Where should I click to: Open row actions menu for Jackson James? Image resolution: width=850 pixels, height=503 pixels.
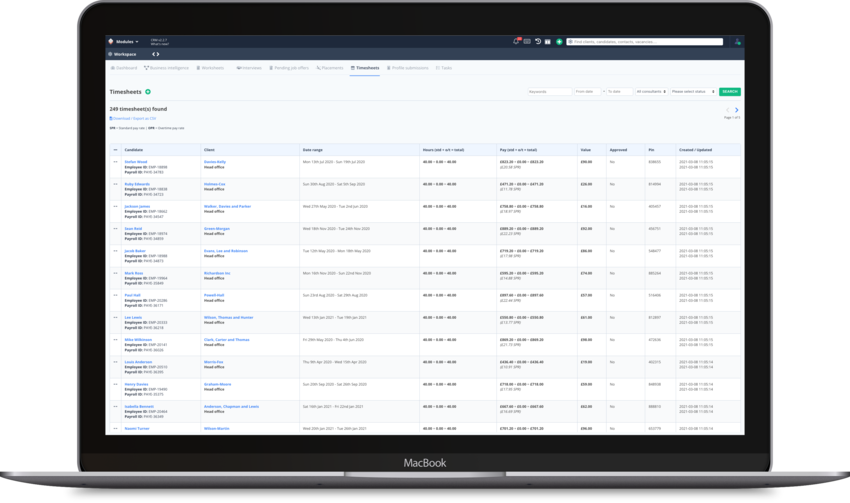click(115, 206)
